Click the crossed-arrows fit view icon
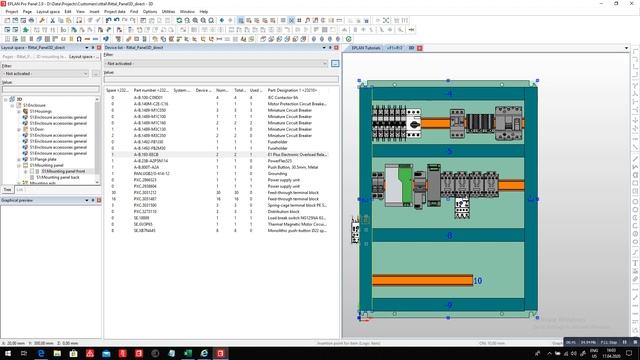Image resolution: width=640 pixels, height=360 pixels. [386, 20]
